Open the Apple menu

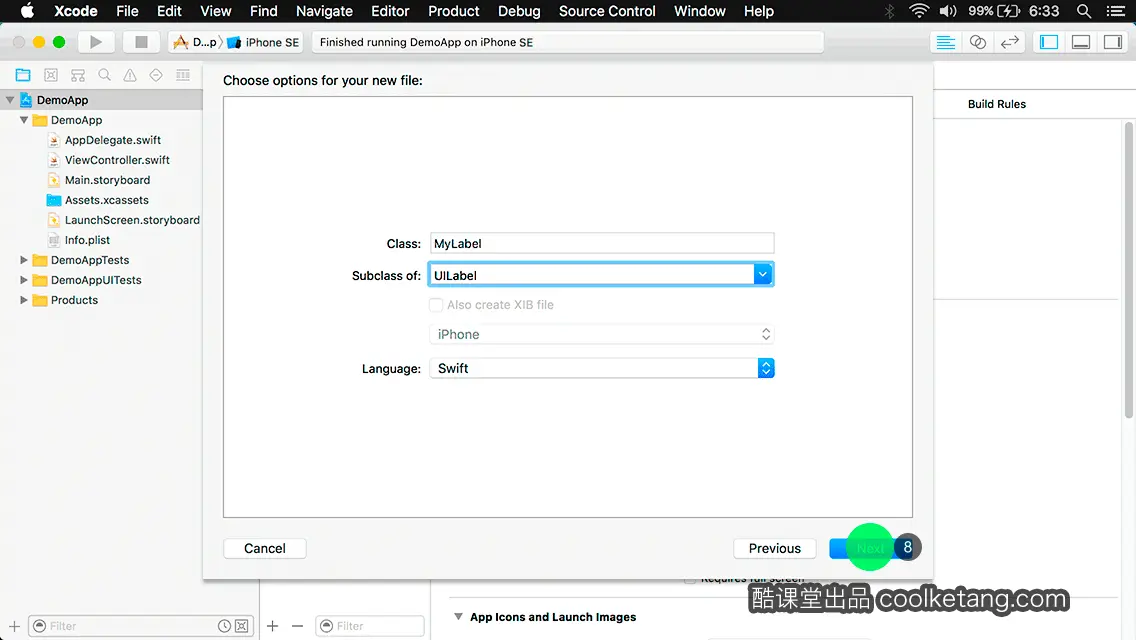click(x=28, y=11)
